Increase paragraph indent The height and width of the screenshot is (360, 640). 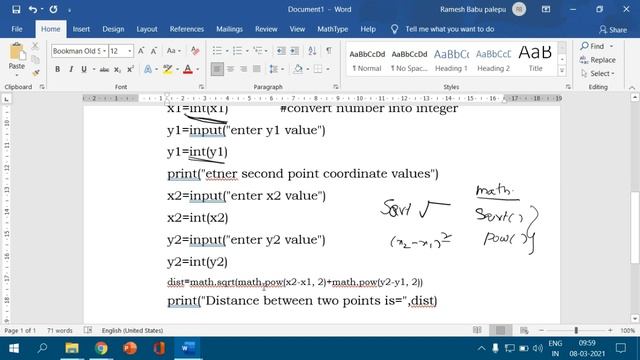pos(294,51)
